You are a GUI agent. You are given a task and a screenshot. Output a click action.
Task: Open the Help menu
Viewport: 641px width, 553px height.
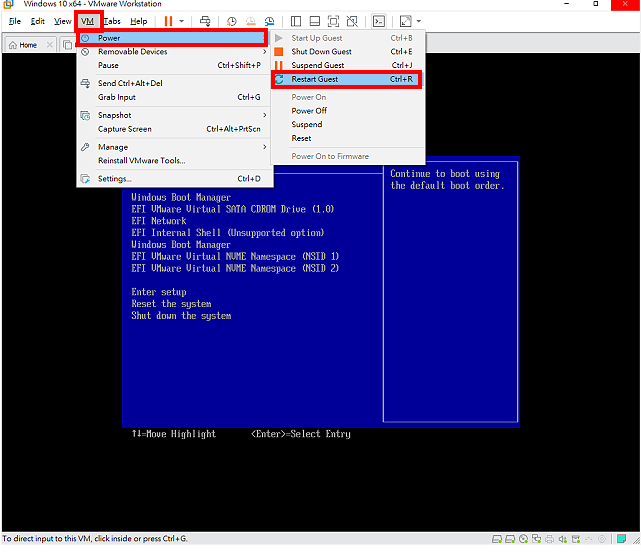pyautogui.click(x=139, y=21)
